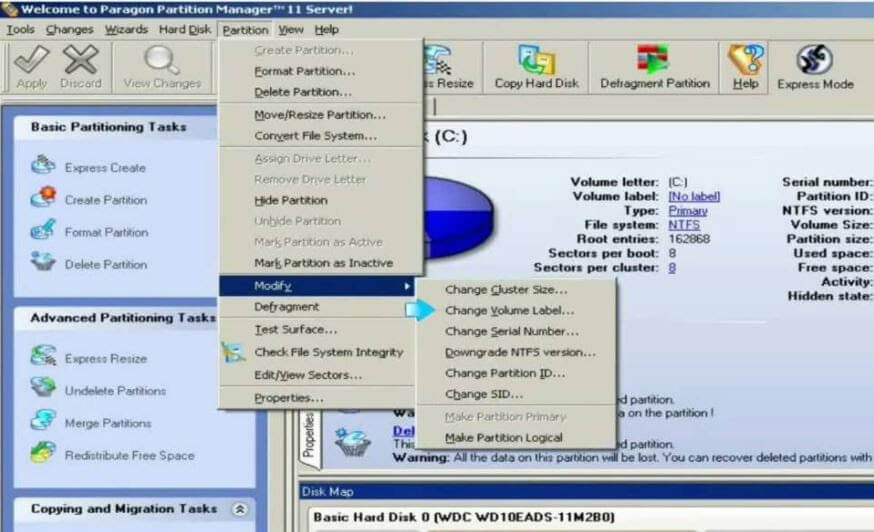
Task: Click the Copy Hard Disk toolbar icon
Action: coord(536,60)
